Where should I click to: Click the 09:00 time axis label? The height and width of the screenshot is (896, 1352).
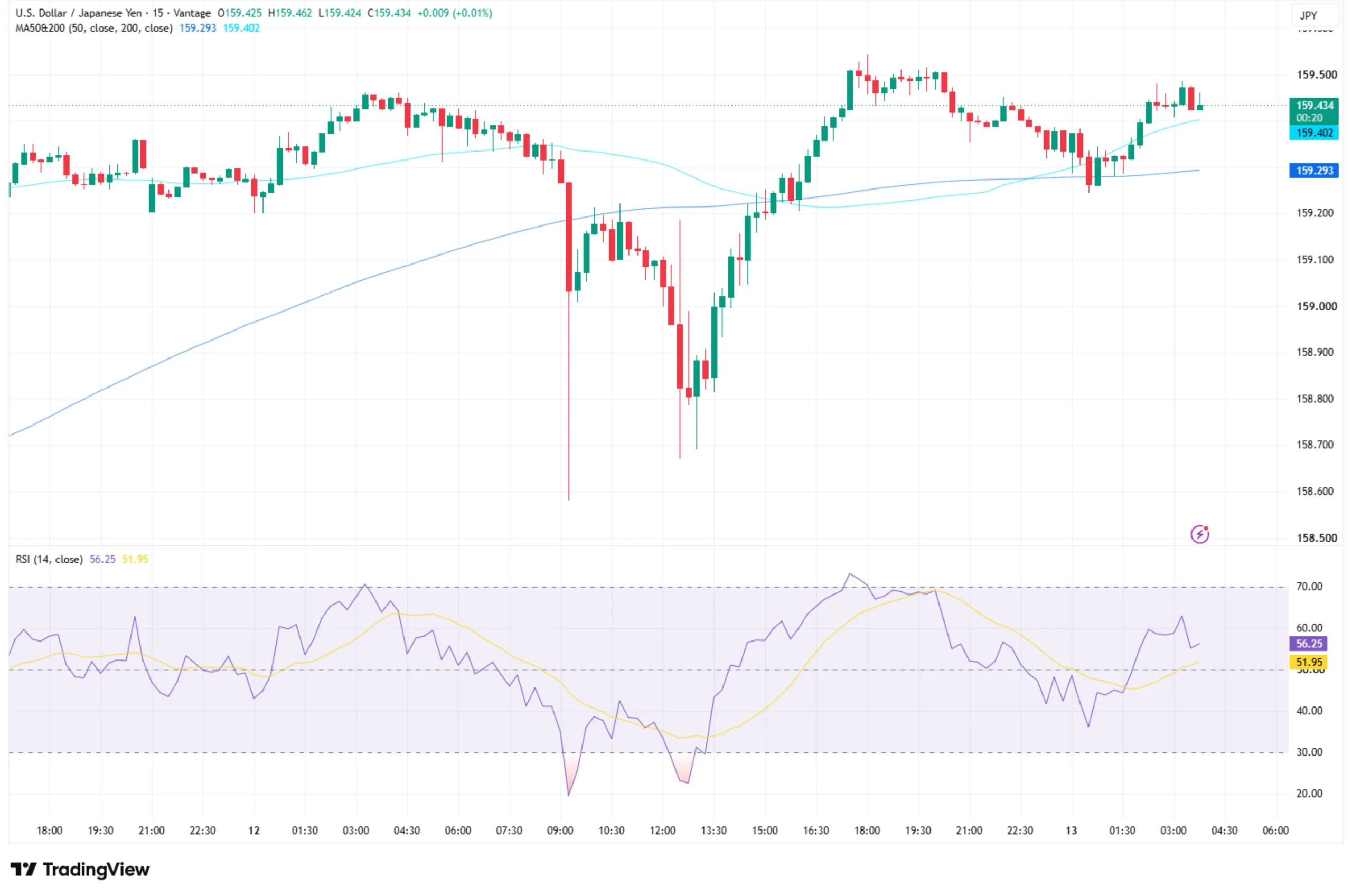560,831
